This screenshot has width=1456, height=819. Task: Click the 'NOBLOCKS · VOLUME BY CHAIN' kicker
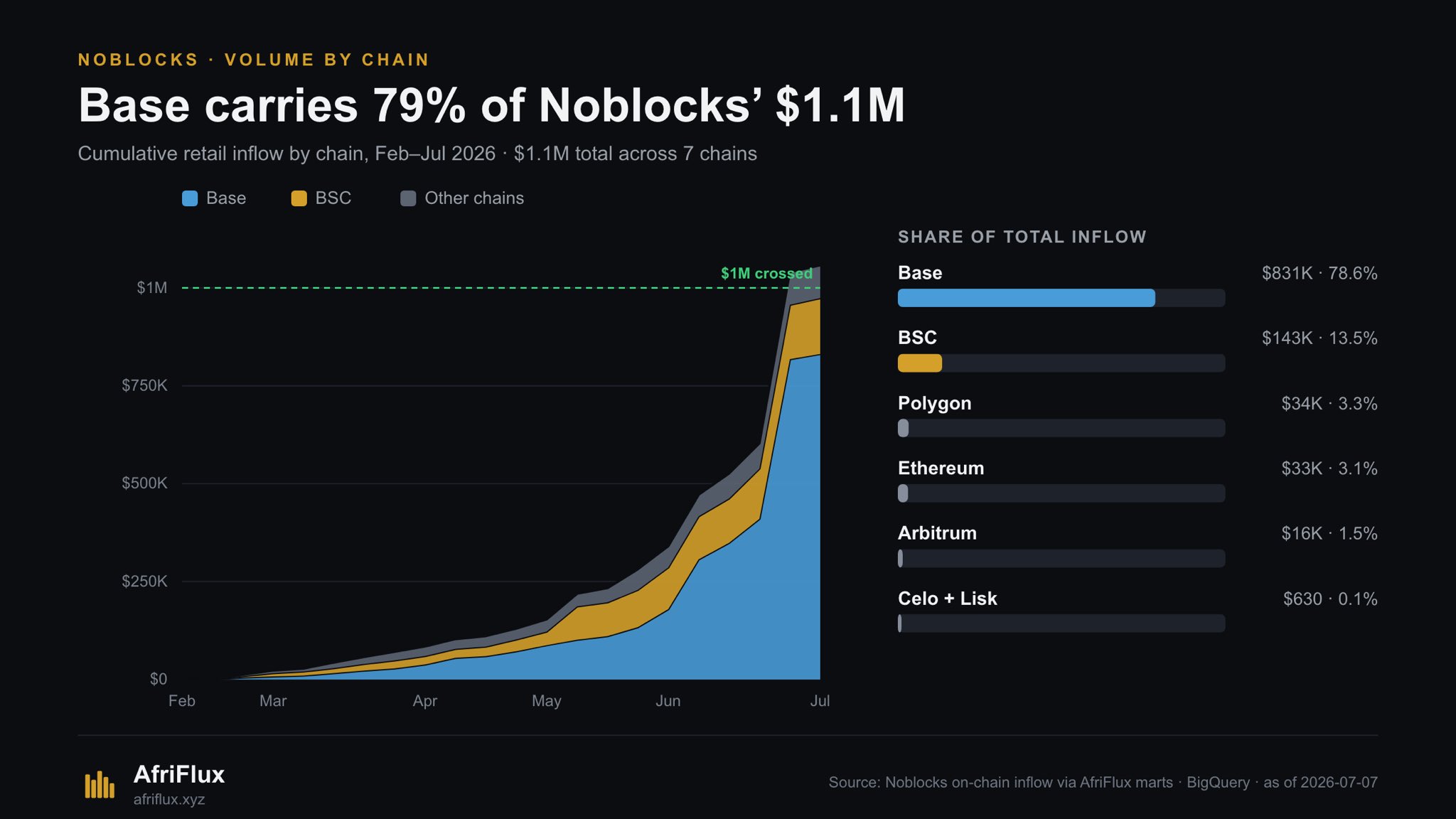(x=254, y=60)
